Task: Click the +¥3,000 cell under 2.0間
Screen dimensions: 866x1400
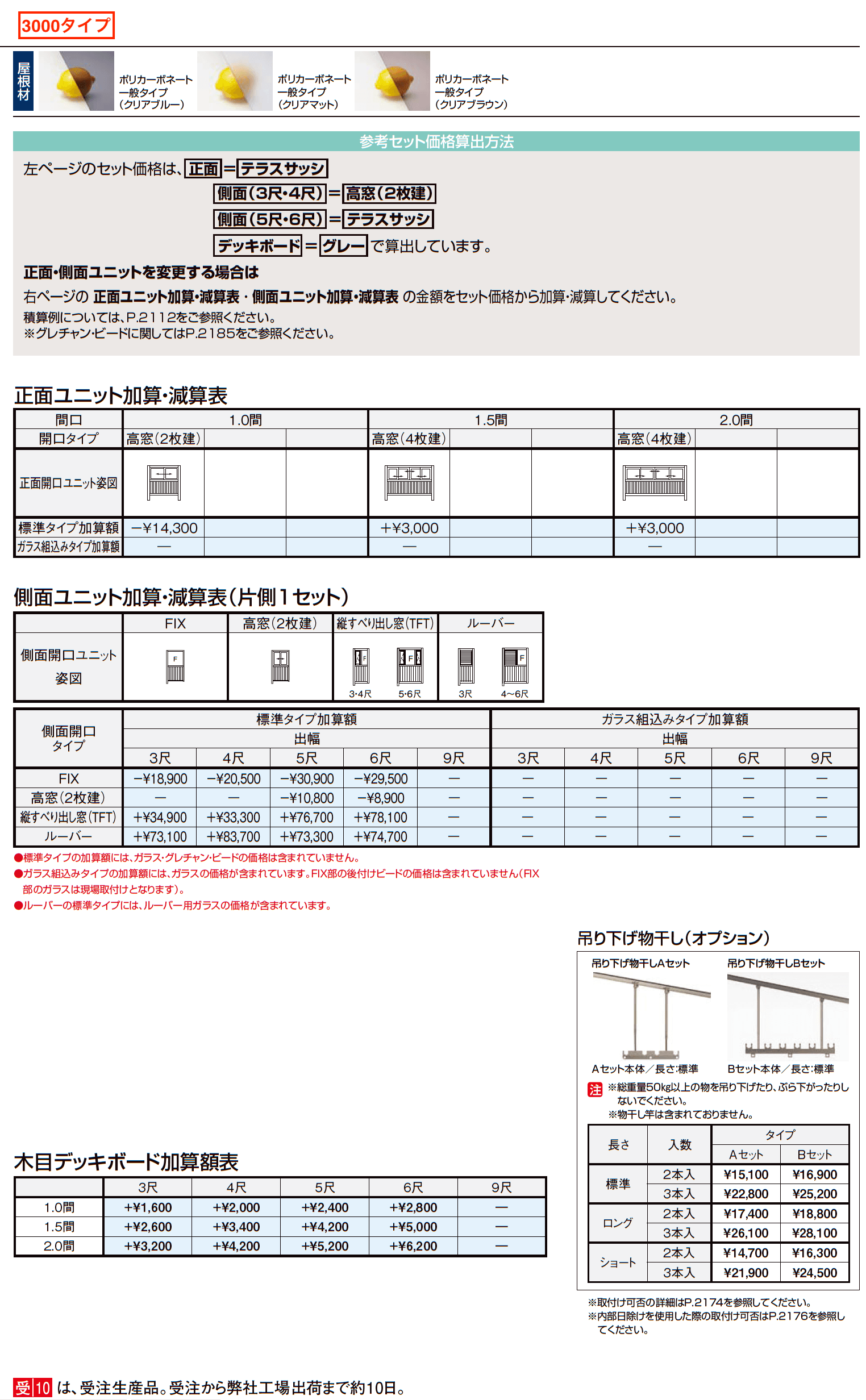Action: tap(655, 528)
